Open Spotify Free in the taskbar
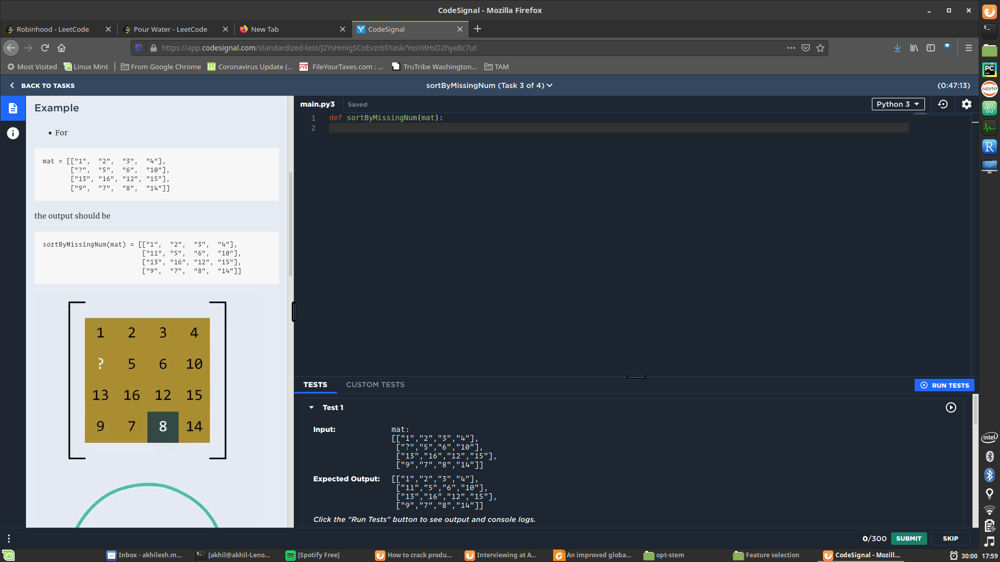Screen dimensions: 1000x562 (312, 555)
